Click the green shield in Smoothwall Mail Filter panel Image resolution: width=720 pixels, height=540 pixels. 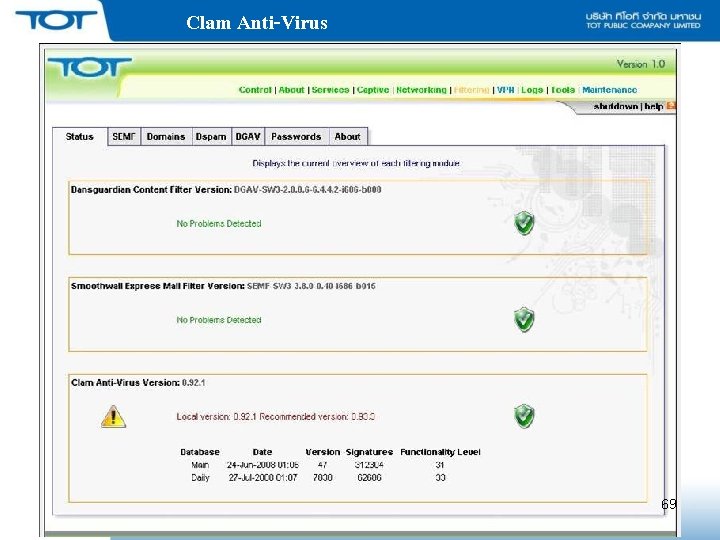[x=524, y=320]
